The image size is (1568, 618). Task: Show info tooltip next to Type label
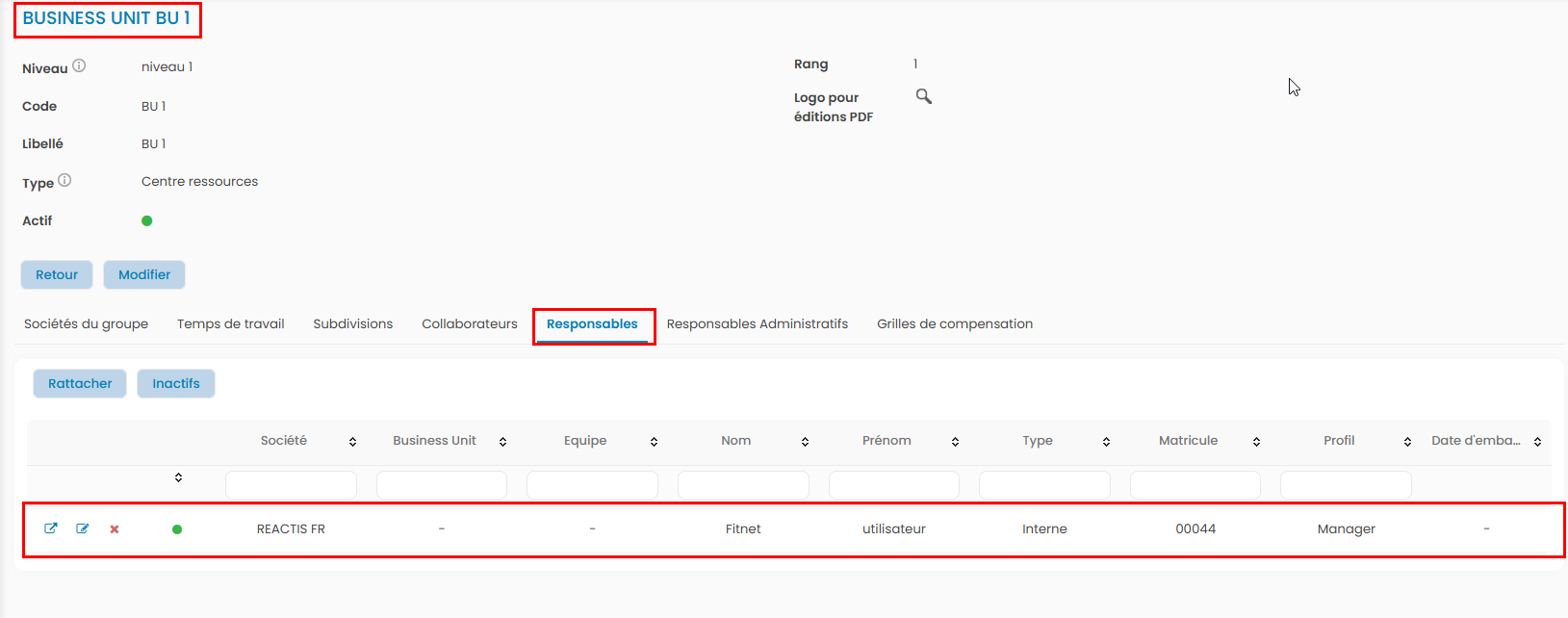(64, 181)
